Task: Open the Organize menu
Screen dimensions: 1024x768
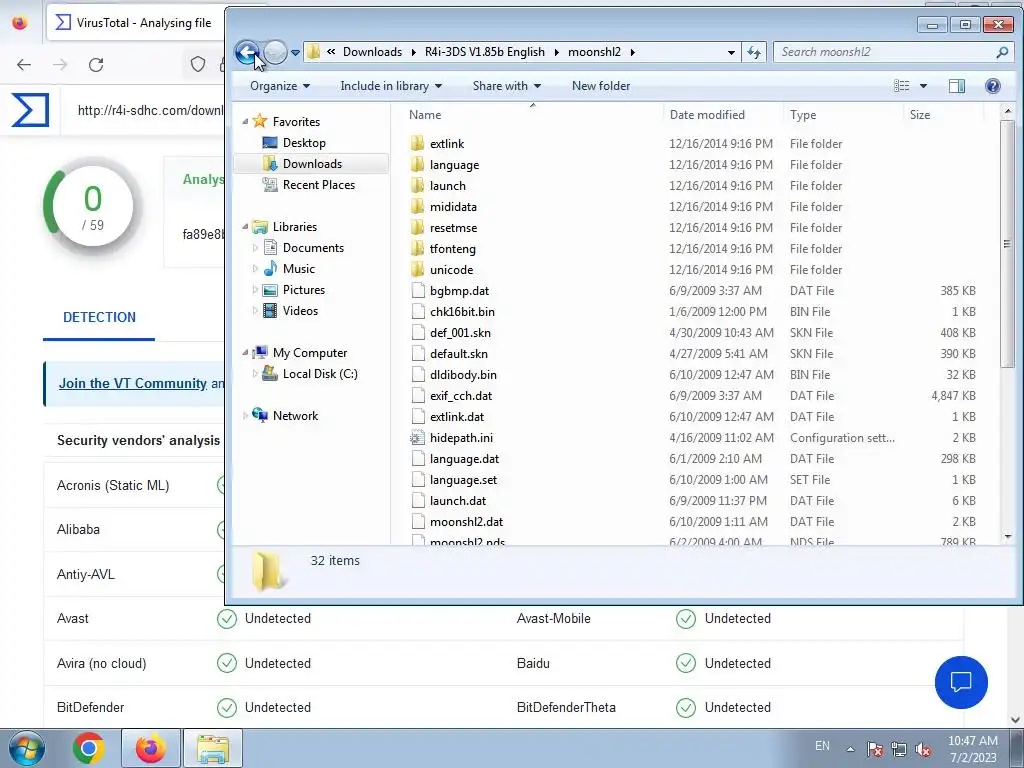Action: click(280, 86)
